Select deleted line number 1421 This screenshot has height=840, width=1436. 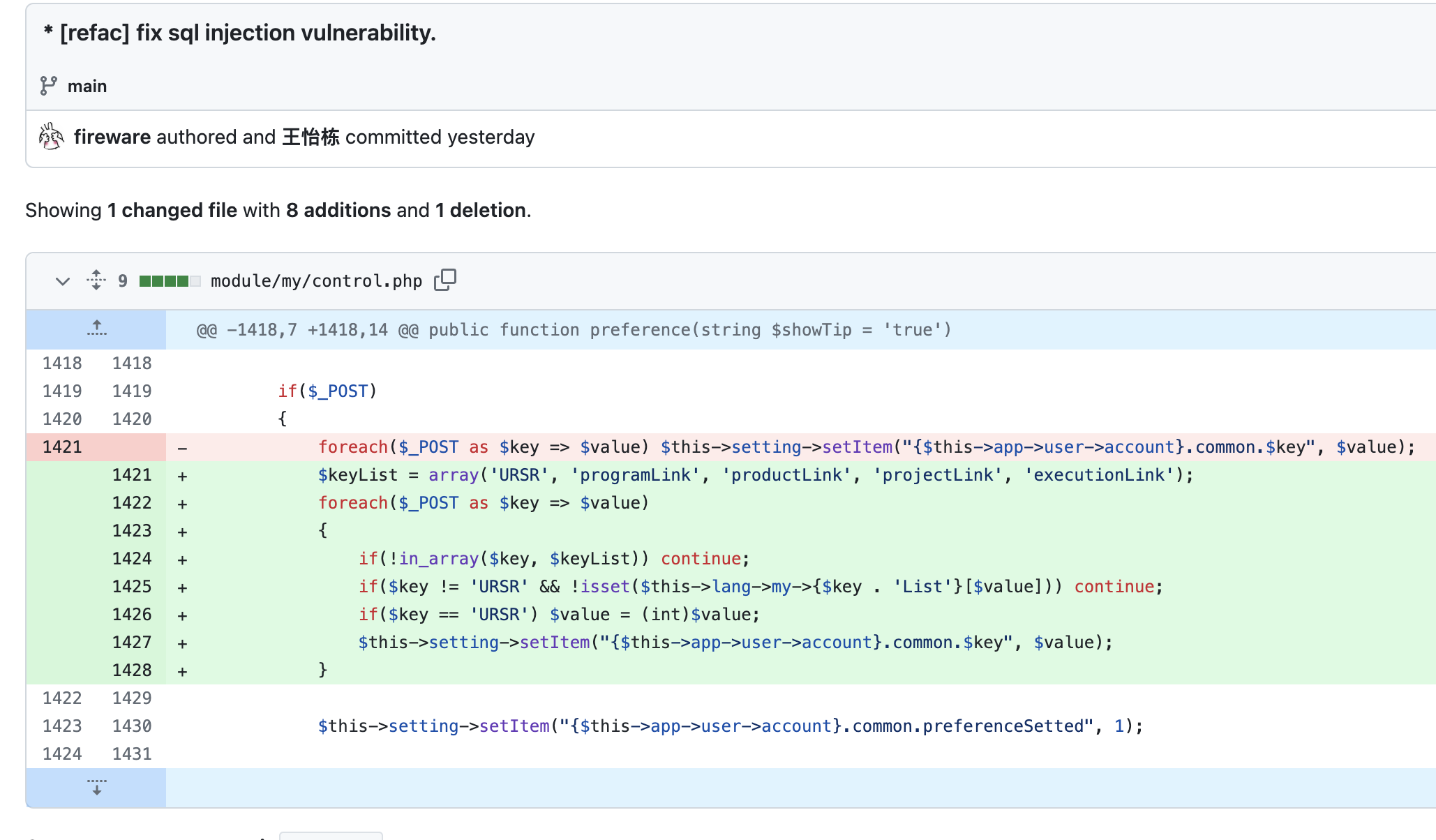pos(62,447)
